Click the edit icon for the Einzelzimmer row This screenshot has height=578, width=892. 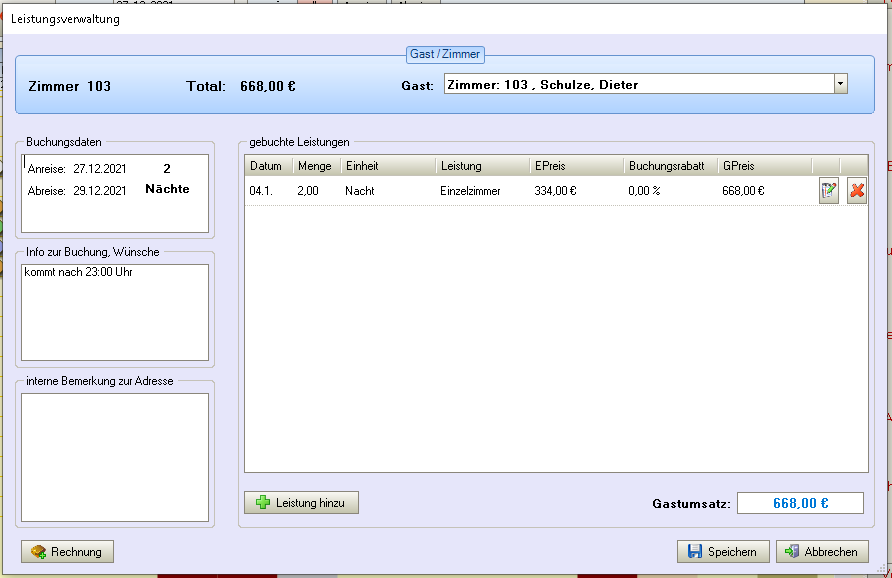829,191
